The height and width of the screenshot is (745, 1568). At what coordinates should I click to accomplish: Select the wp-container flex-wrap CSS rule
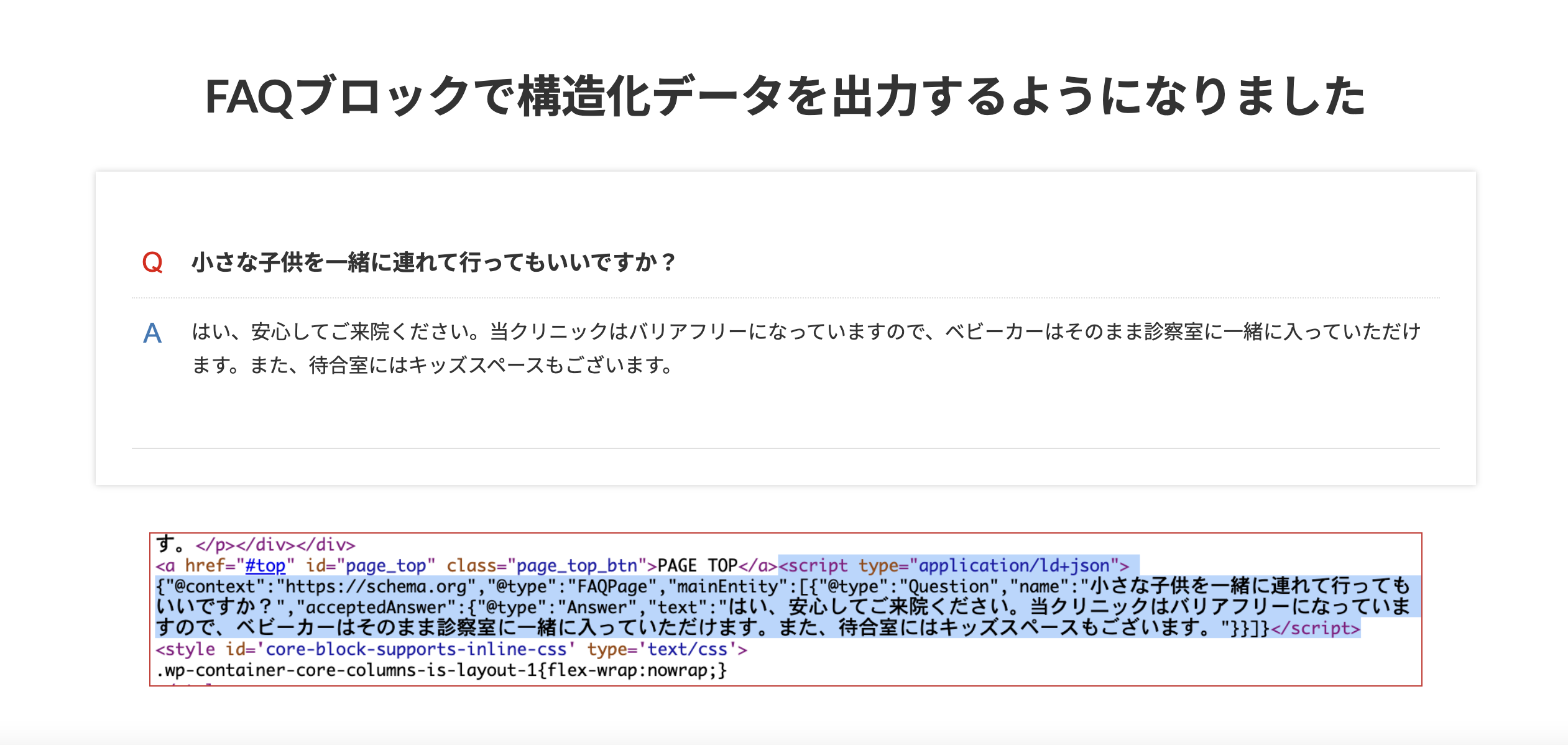[x=441, y=670]
